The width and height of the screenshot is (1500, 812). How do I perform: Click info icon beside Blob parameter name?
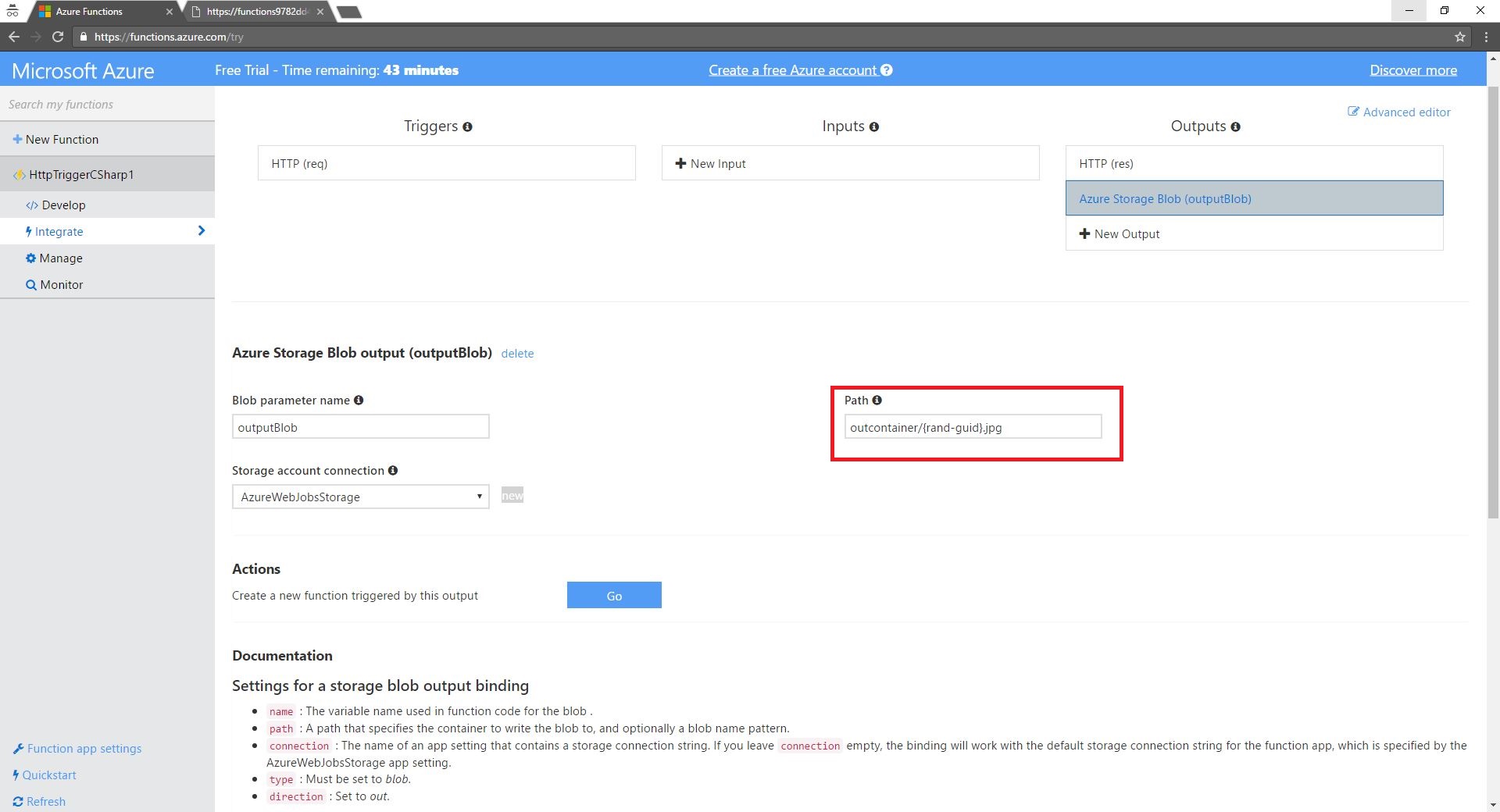pyautogui.click(x=359, y=401)
